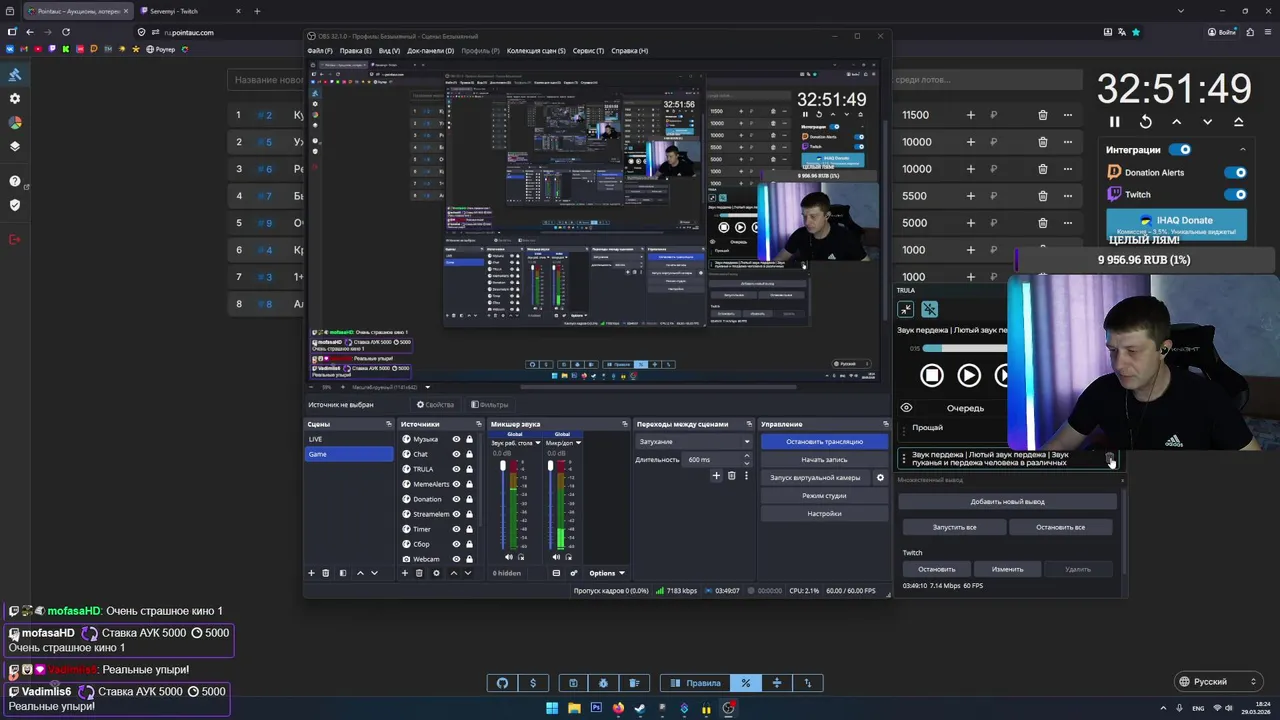Select the percent icon in bottom toolbar
The width and height of the screenshot is (1280, 720).
coord(745,683)
